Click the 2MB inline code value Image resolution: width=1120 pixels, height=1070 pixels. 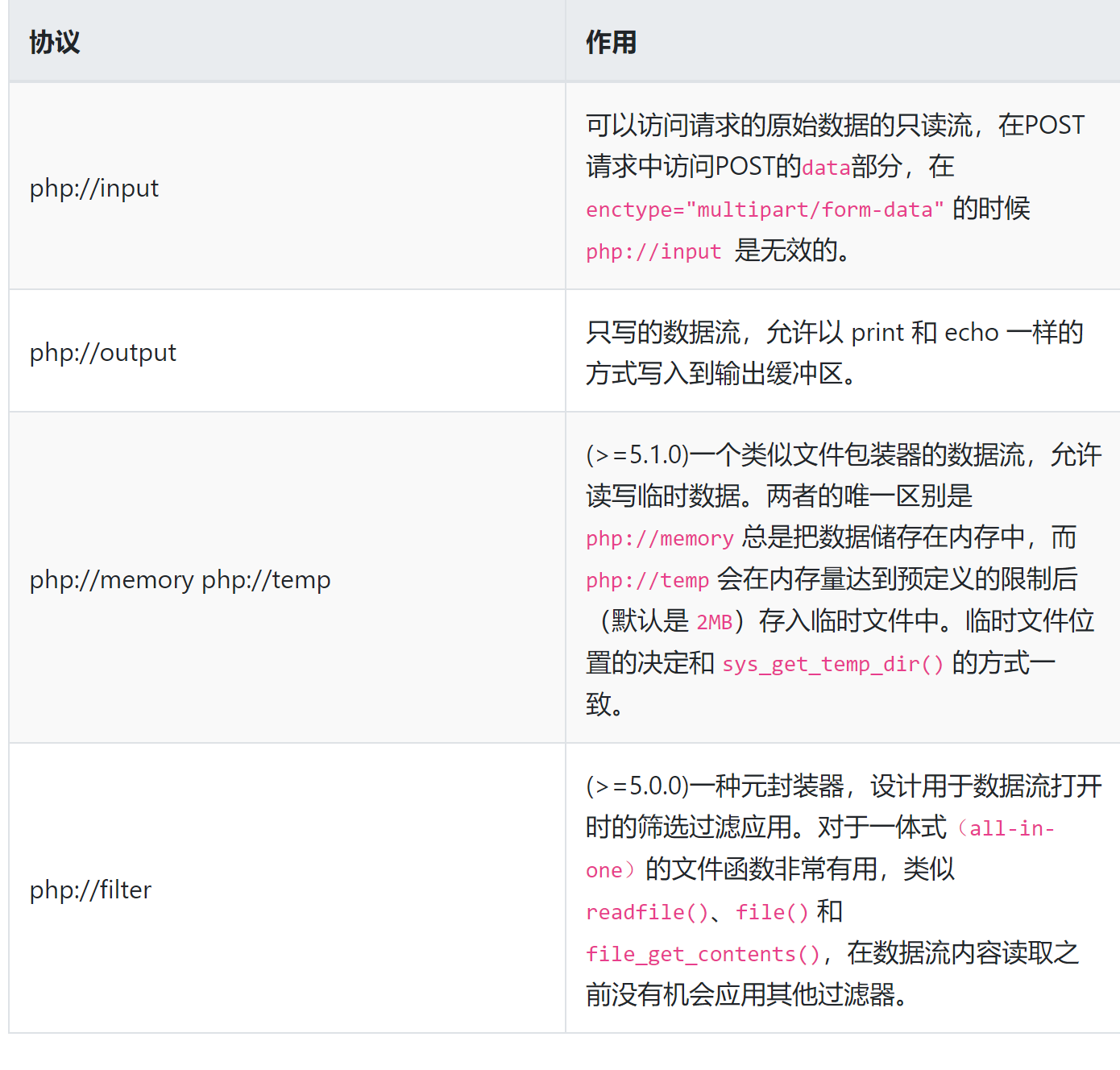coord(715,622)
